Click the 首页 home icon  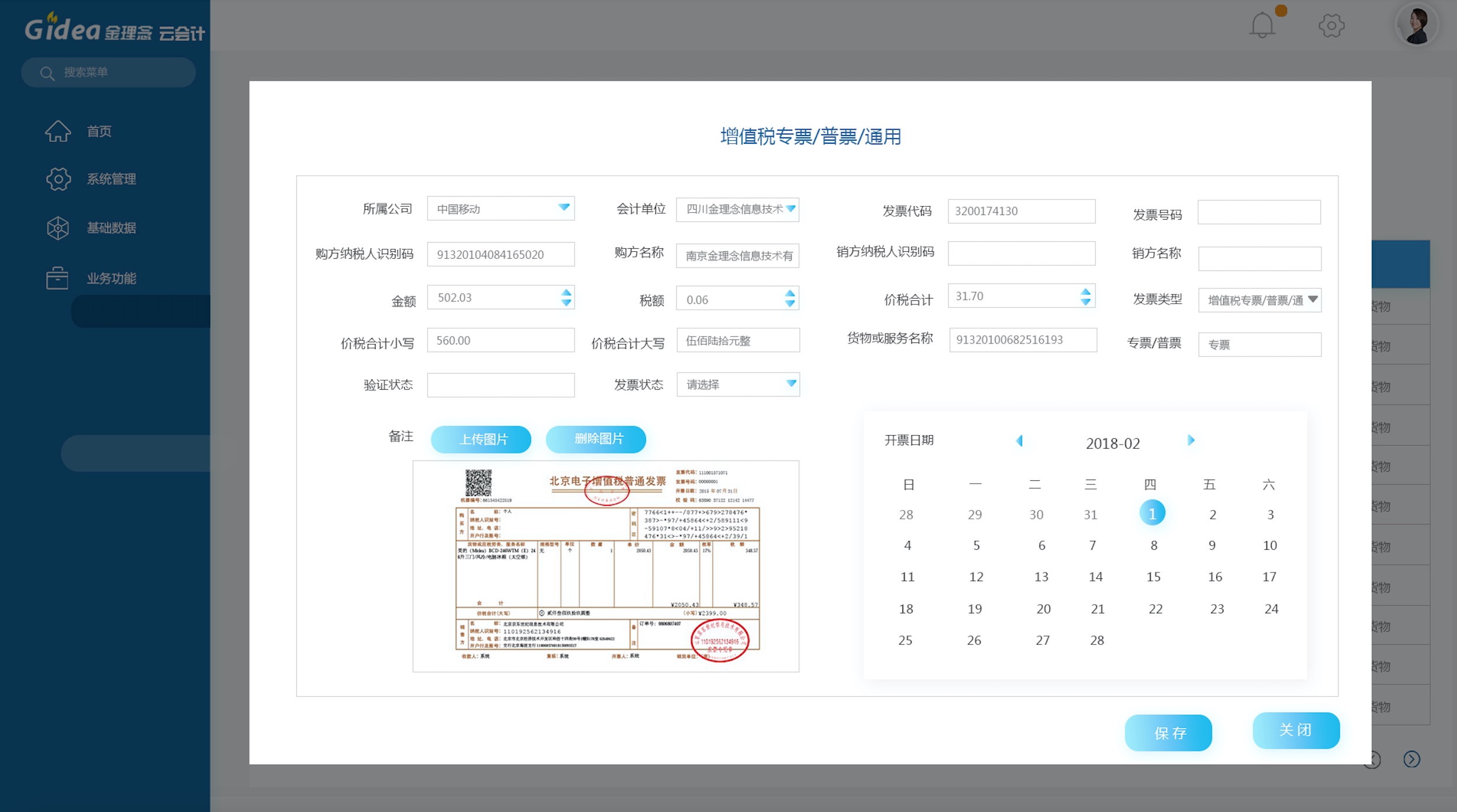[58, 131]
